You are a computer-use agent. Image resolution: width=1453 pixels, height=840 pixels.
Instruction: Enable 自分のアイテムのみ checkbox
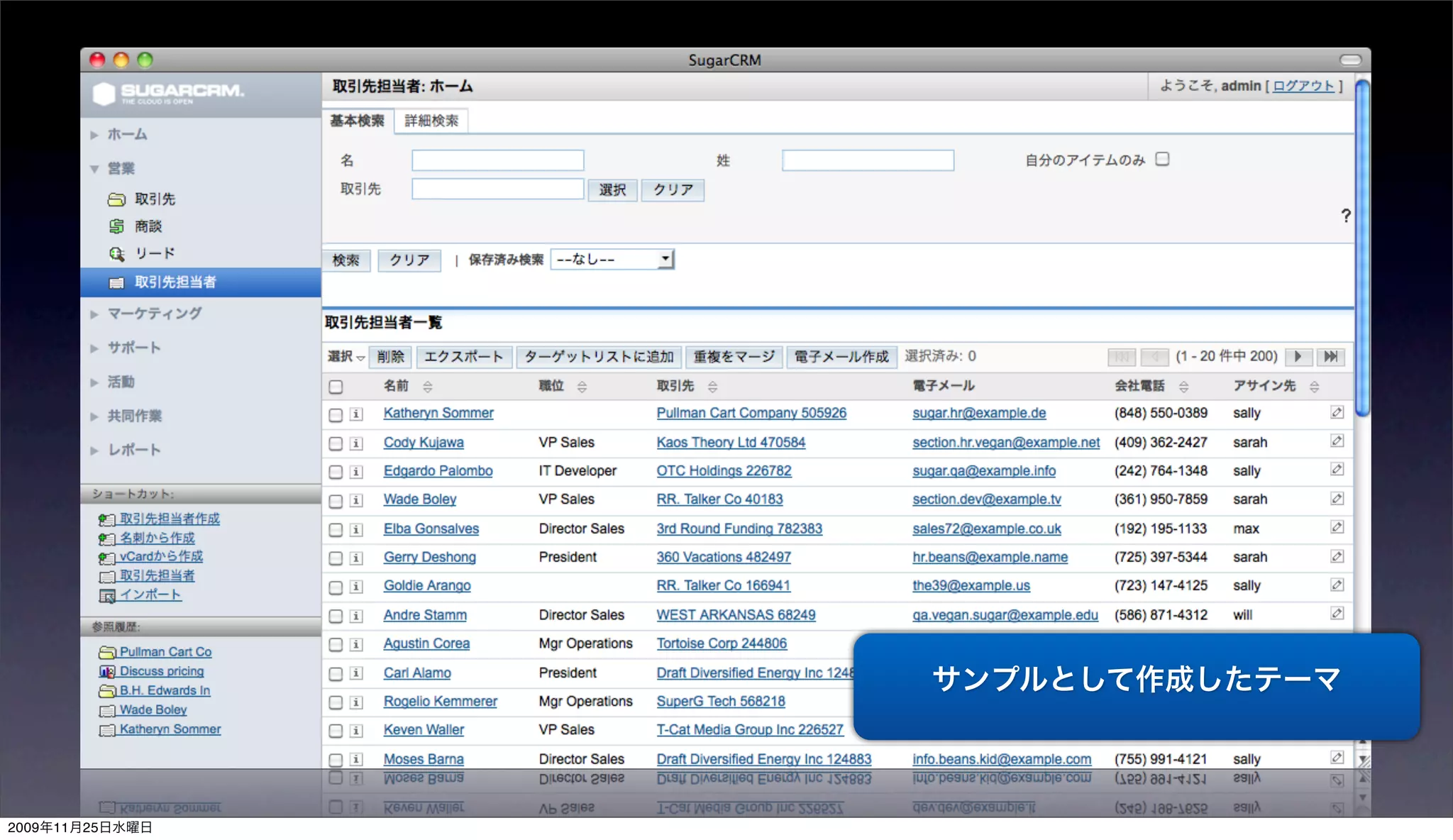pyautogui.click(x=1162, y=159)
